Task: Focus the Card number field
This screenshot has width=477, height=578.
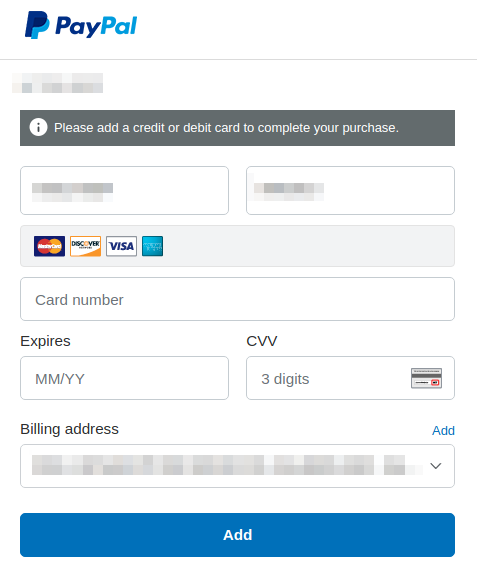Action: (237, 299)
